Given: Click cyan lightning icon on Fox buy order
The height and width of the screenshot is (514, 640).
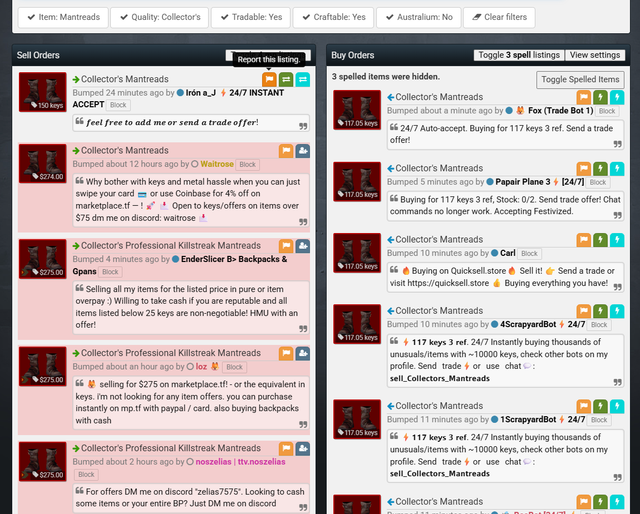Looking at the screenshot, I should click(x=617, y=97).
